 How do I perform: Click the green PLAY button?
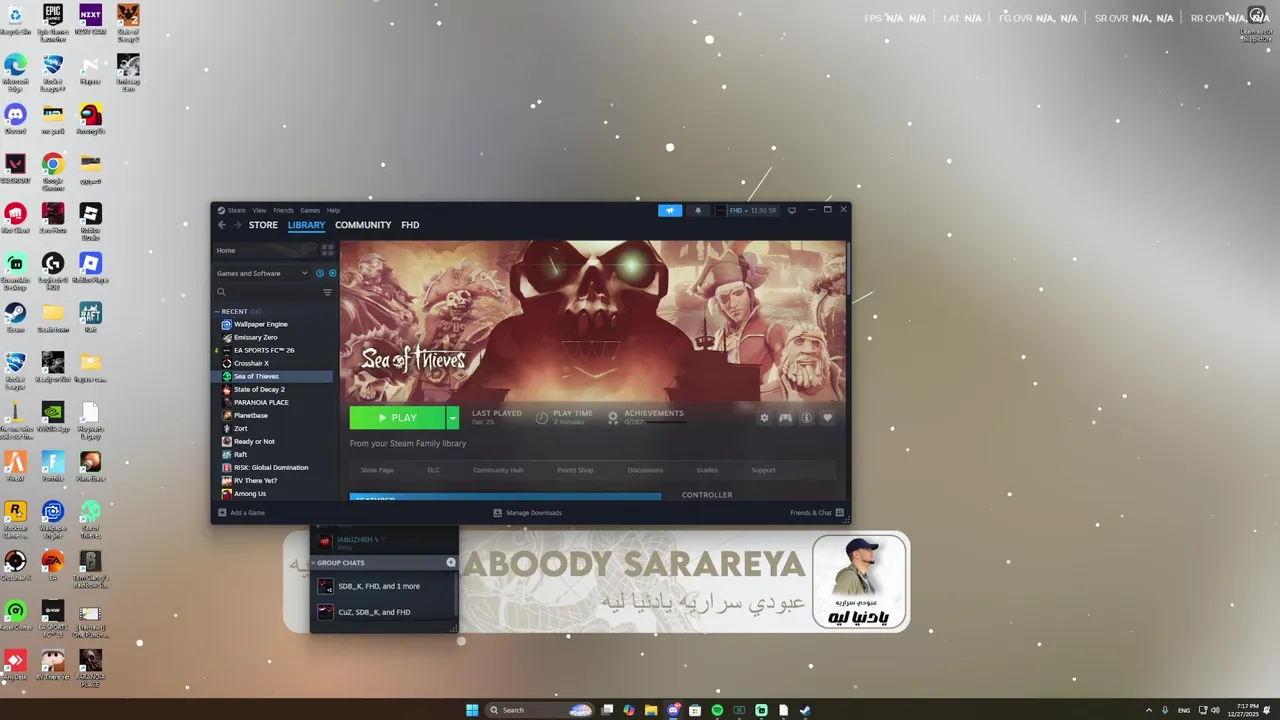[397, 418]
